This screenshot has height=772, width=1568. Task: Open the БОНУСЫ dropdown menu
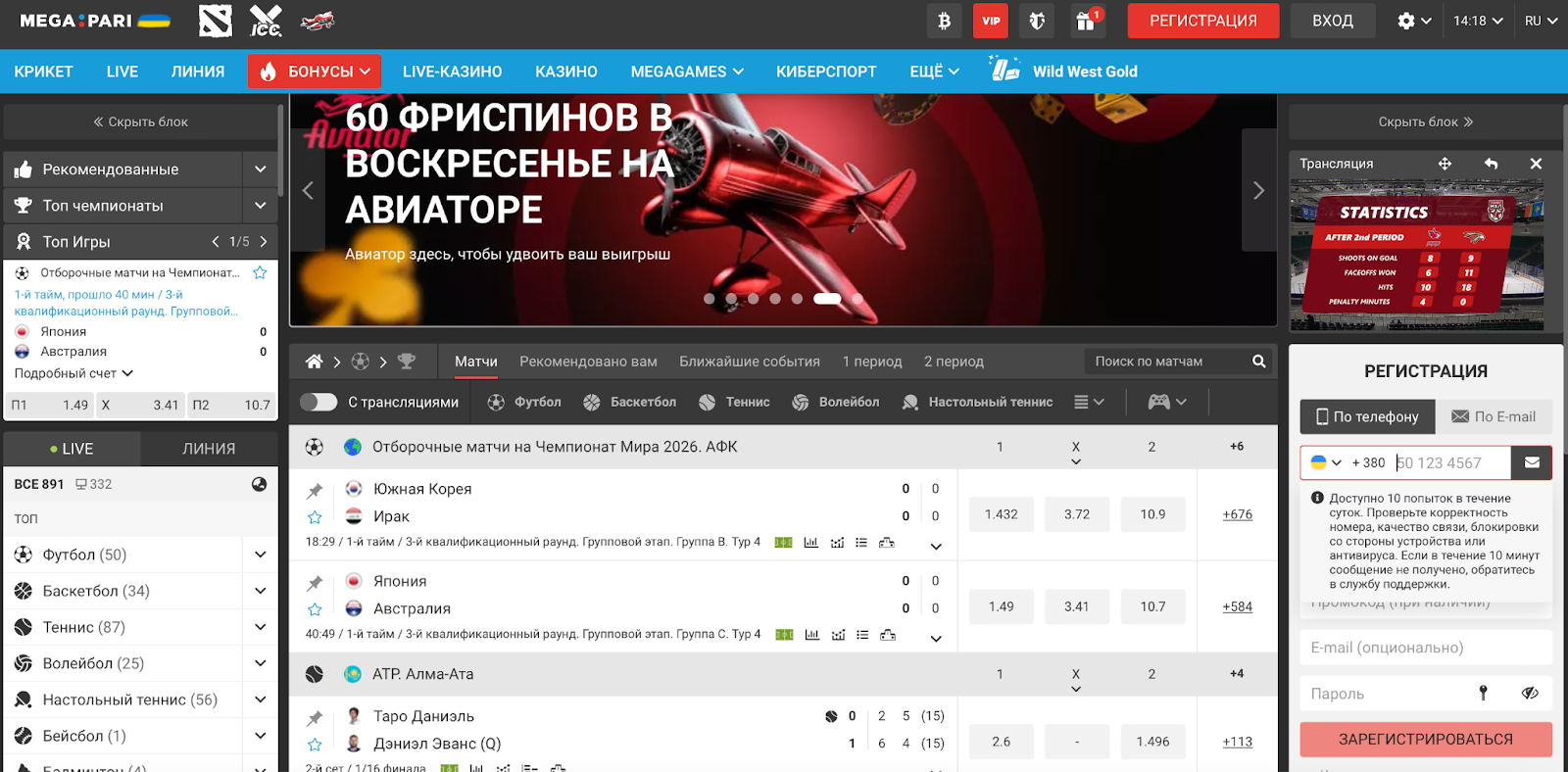tap(315, 72)
